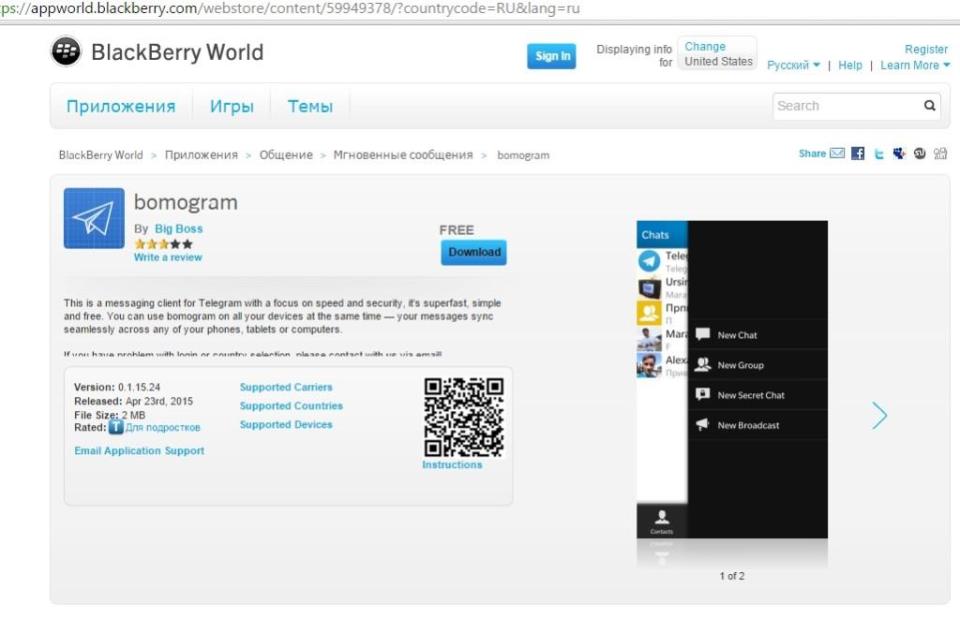Image resolution: width=960 pixels, height=617 pixels.
Task: Share the app on Twitter
Action: pyautogui.click(x=879, y=154)
